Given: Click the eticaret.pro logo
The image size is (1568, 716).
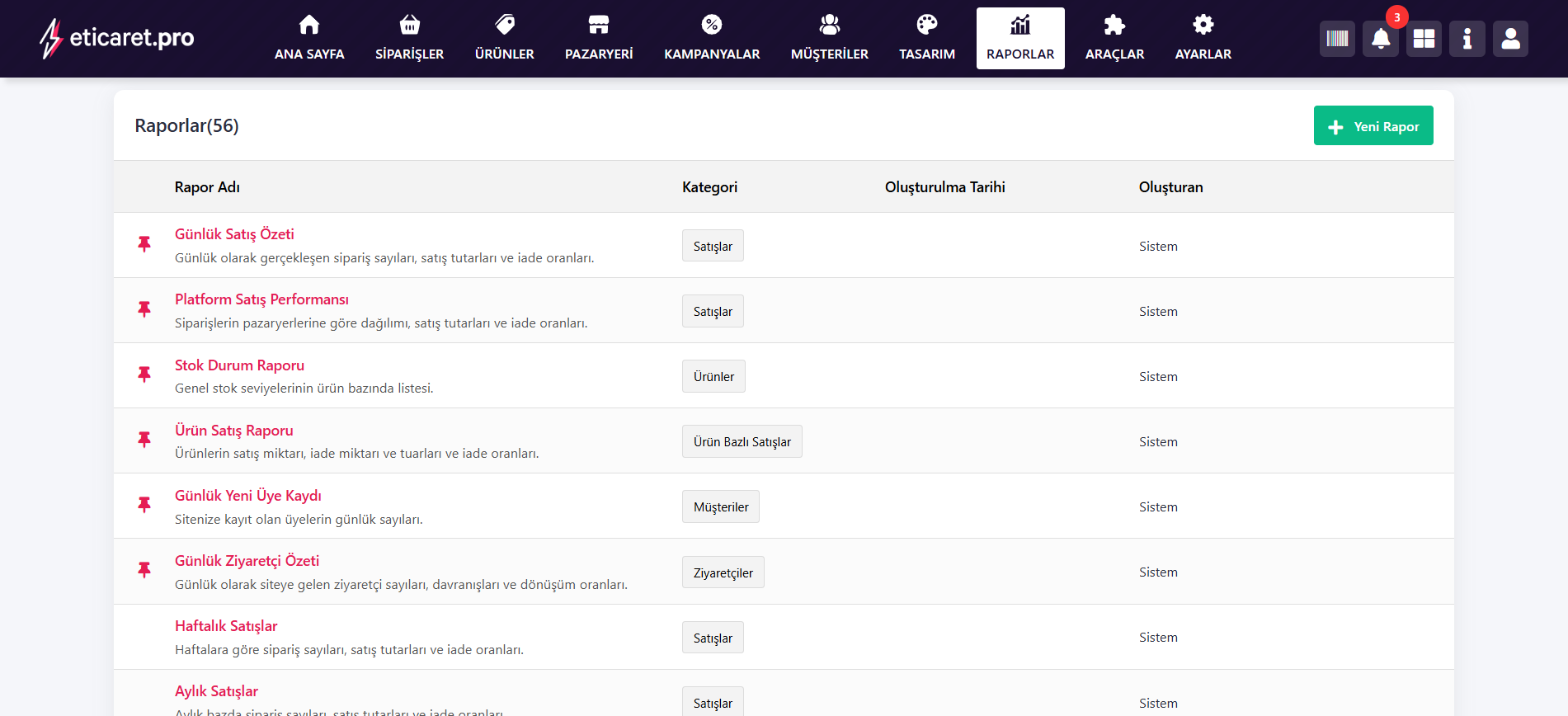Looking at the screenshot, I should click(x=117, y=38).
